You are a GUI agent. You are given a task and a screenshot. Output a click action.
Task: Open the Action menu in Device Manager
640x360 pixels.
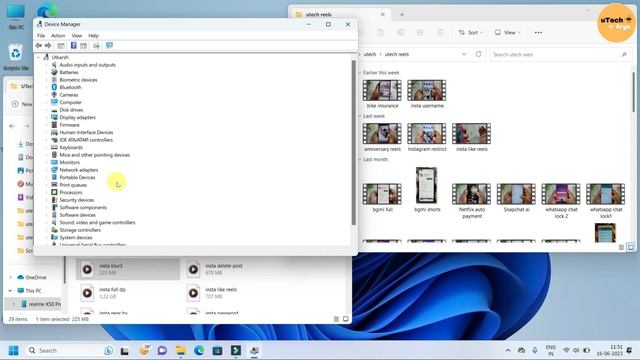click(58, 36)
